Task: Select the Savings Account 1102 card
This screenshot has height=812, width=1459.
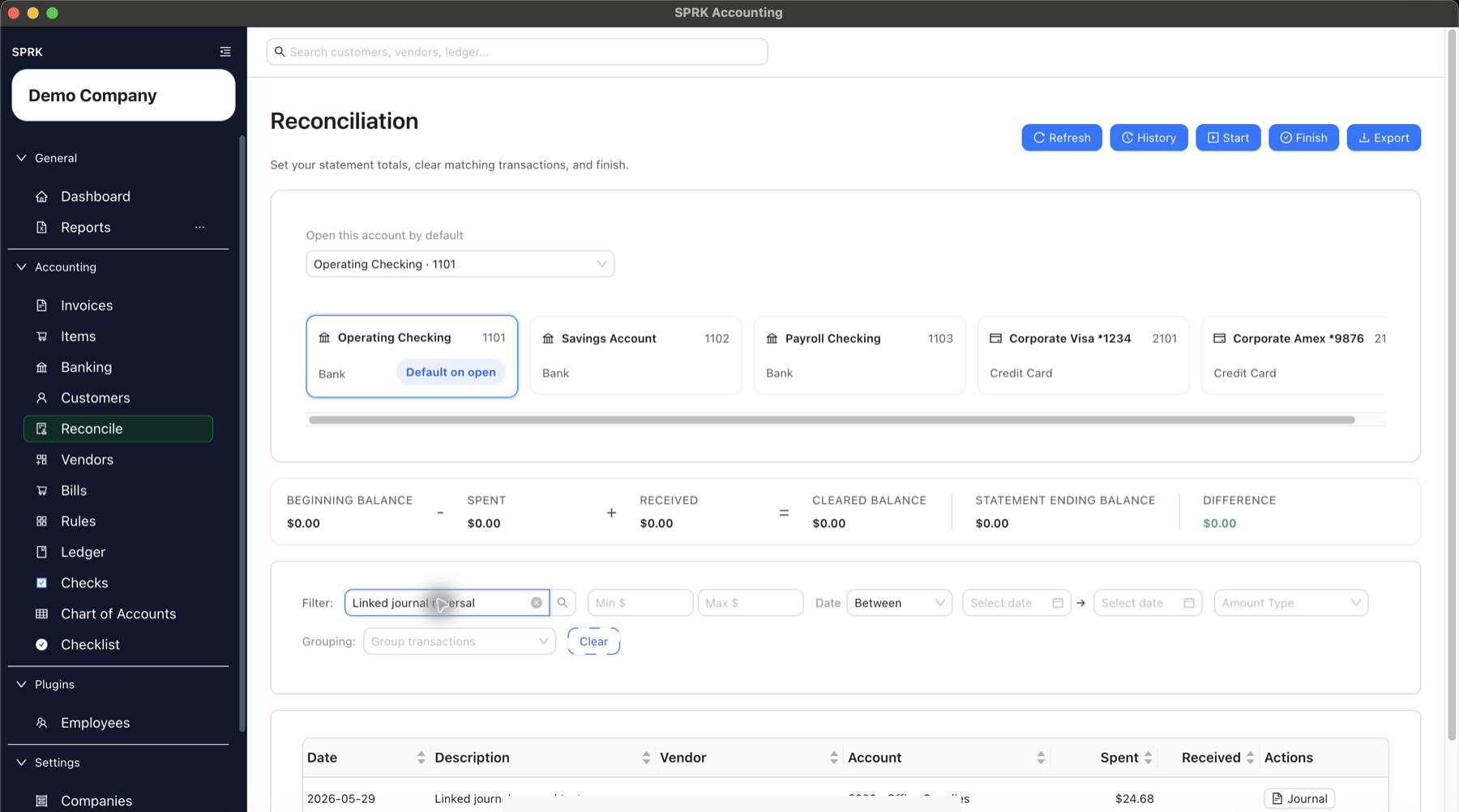Action: (635, 356)
